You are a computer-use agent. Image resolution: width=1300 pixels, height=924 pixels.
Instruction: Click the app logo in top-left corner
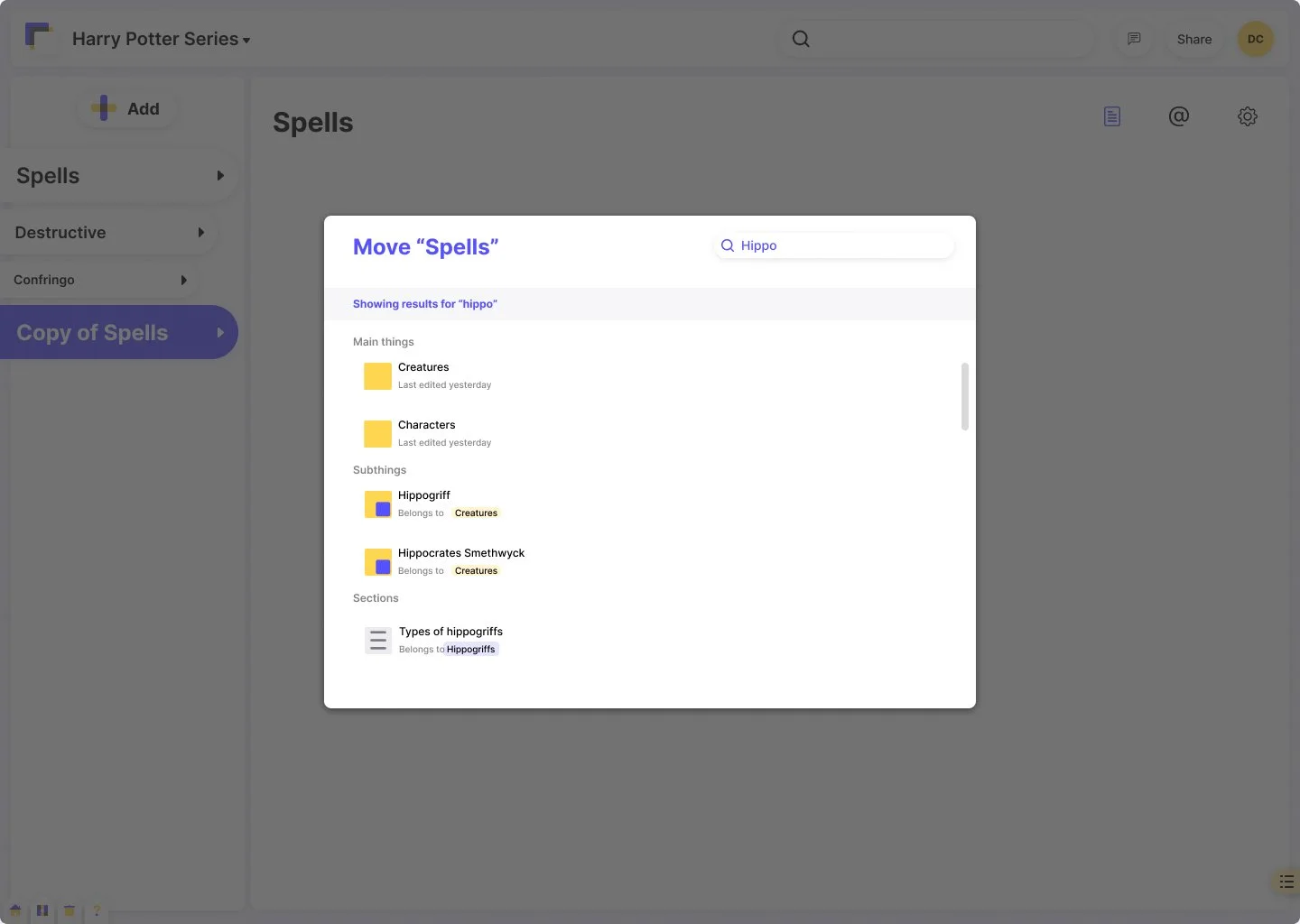pos(38,37)
